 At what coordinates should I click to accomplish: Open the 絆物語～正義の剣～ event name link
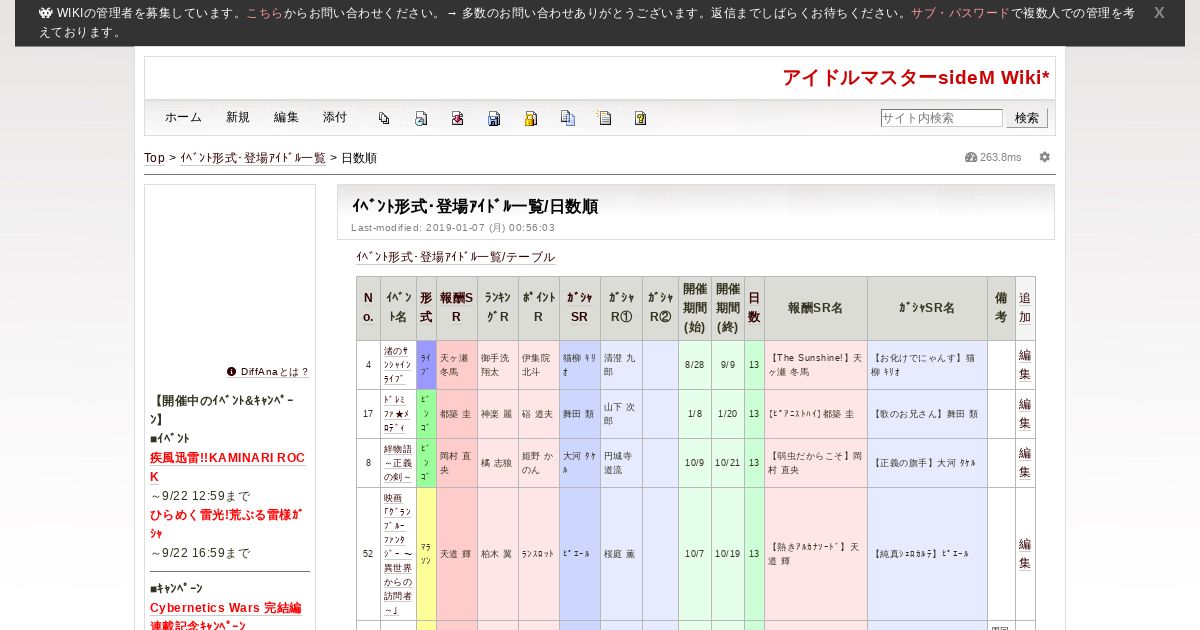[398, 463]
